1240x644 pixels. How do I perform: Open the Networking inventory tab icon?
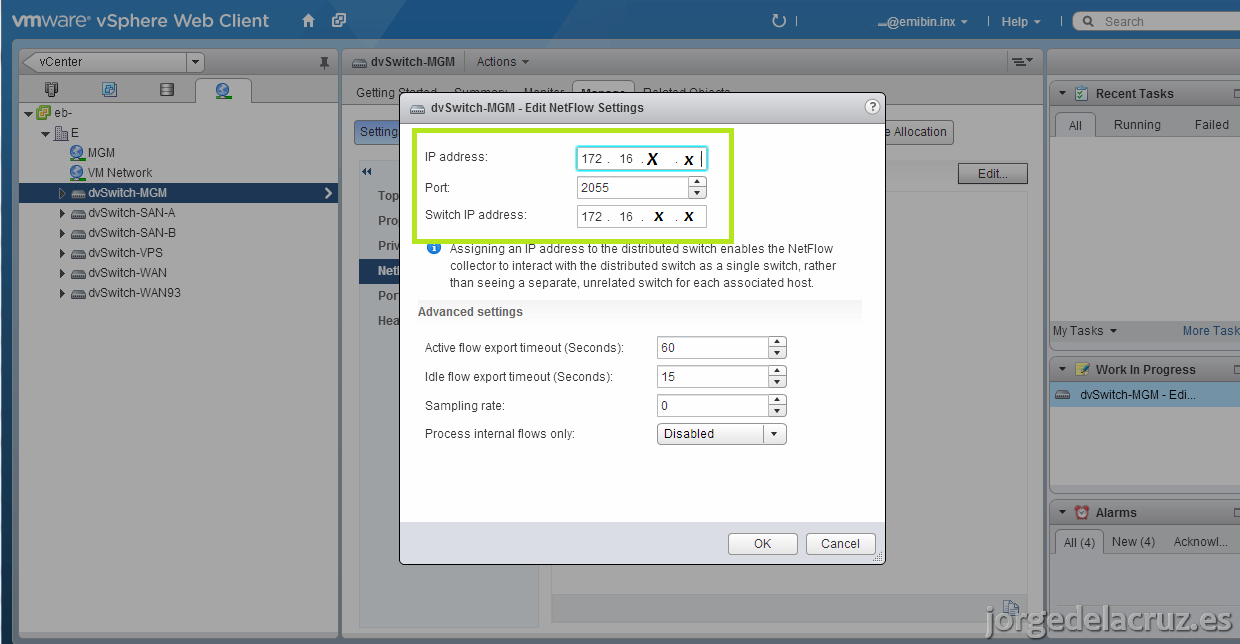pos(223,91)
